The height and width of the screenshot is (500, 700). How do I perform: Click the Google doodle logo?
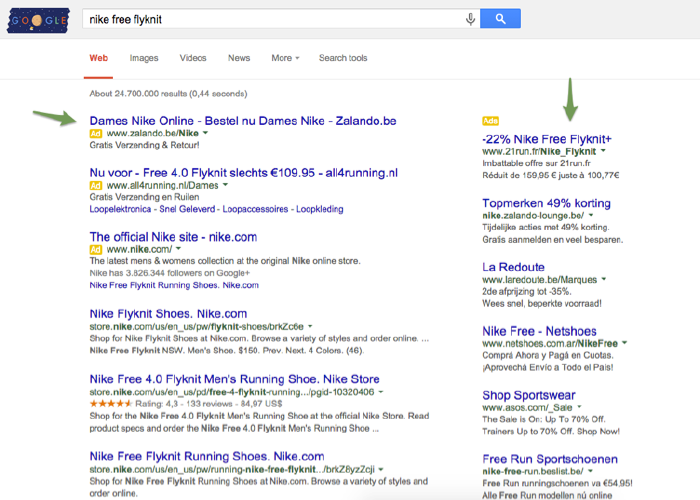click(38, 20)
